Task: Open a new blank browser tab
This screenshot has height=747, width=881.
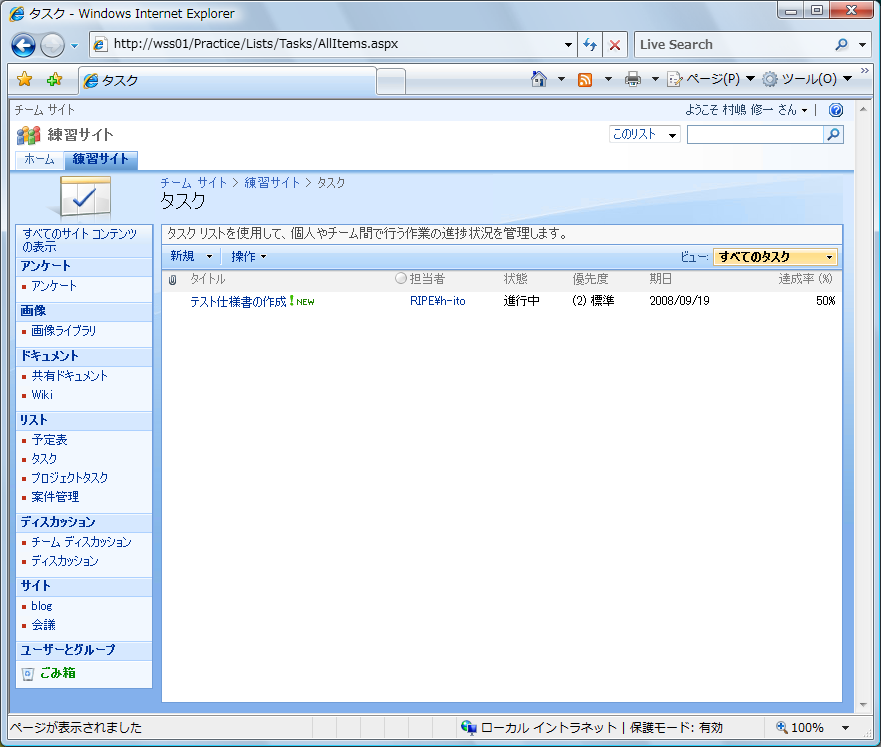Action: (391, 81)
